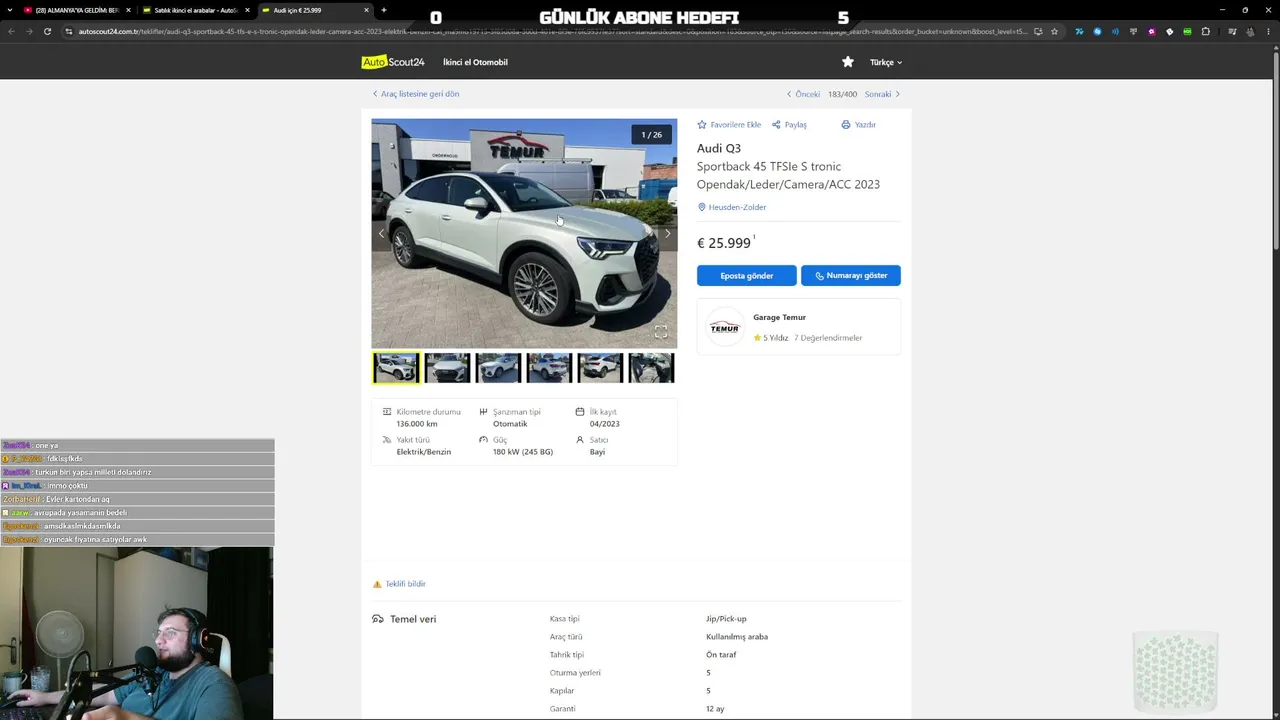Bookmark this page with the star icon
The width and height of the screenshot is (1280, 720).
point(1054,31)
